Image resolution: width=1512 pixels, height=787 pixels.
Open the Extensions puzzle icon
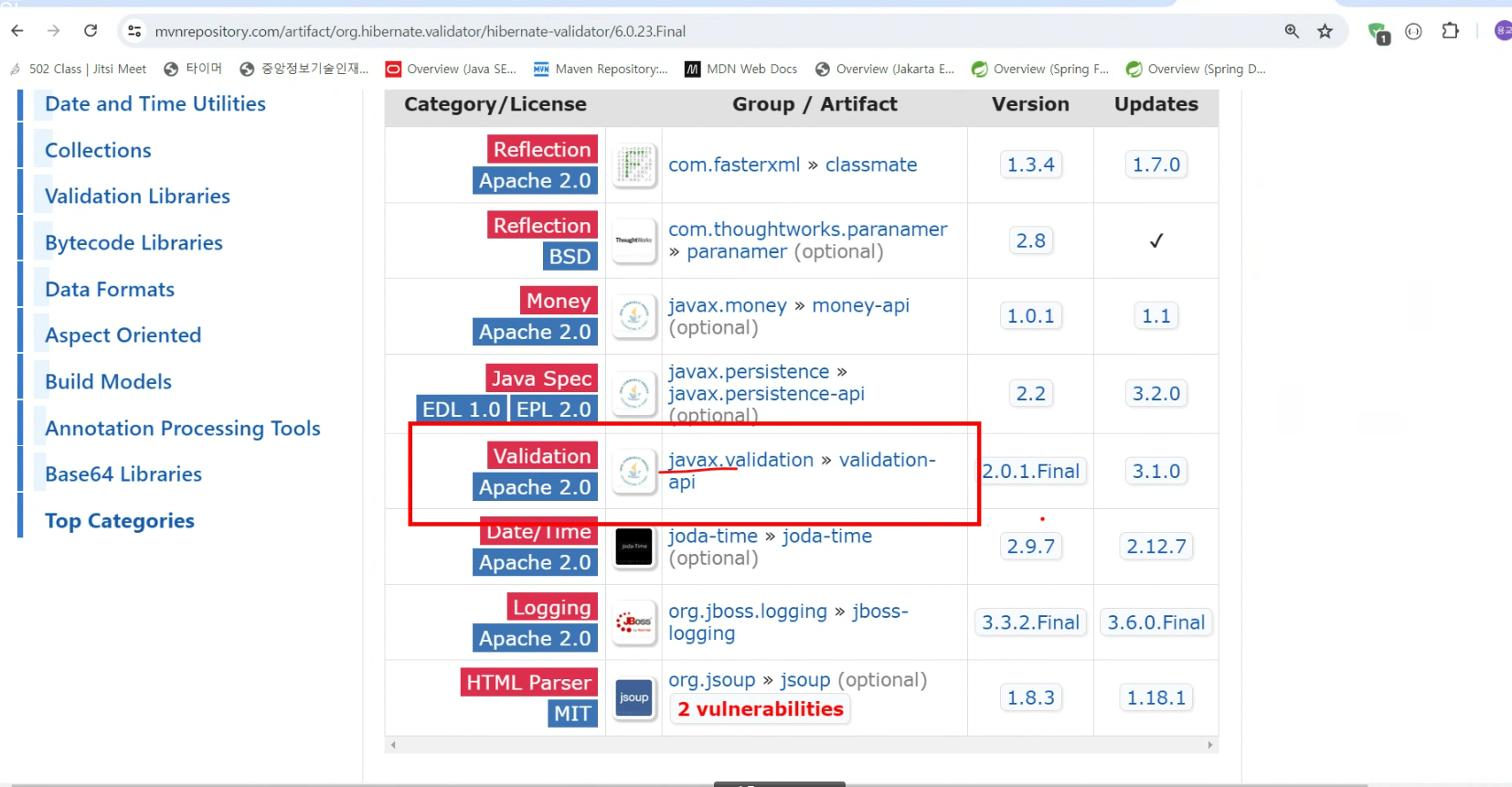pyautogui.click(x=1451, y=31)
